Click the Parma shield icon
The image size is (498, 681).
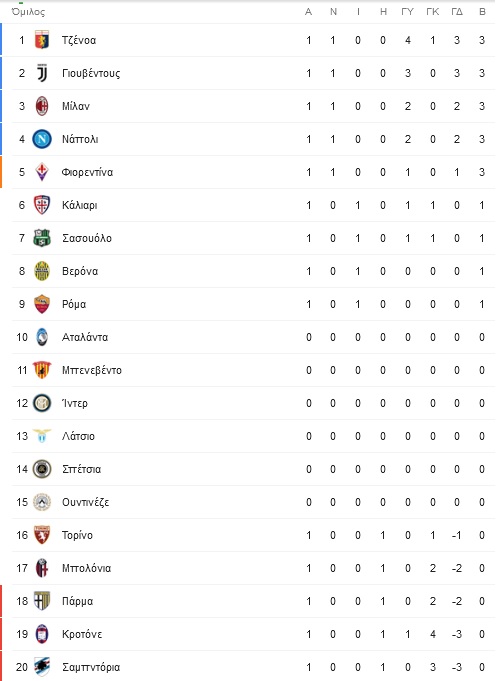coord(42,601)
